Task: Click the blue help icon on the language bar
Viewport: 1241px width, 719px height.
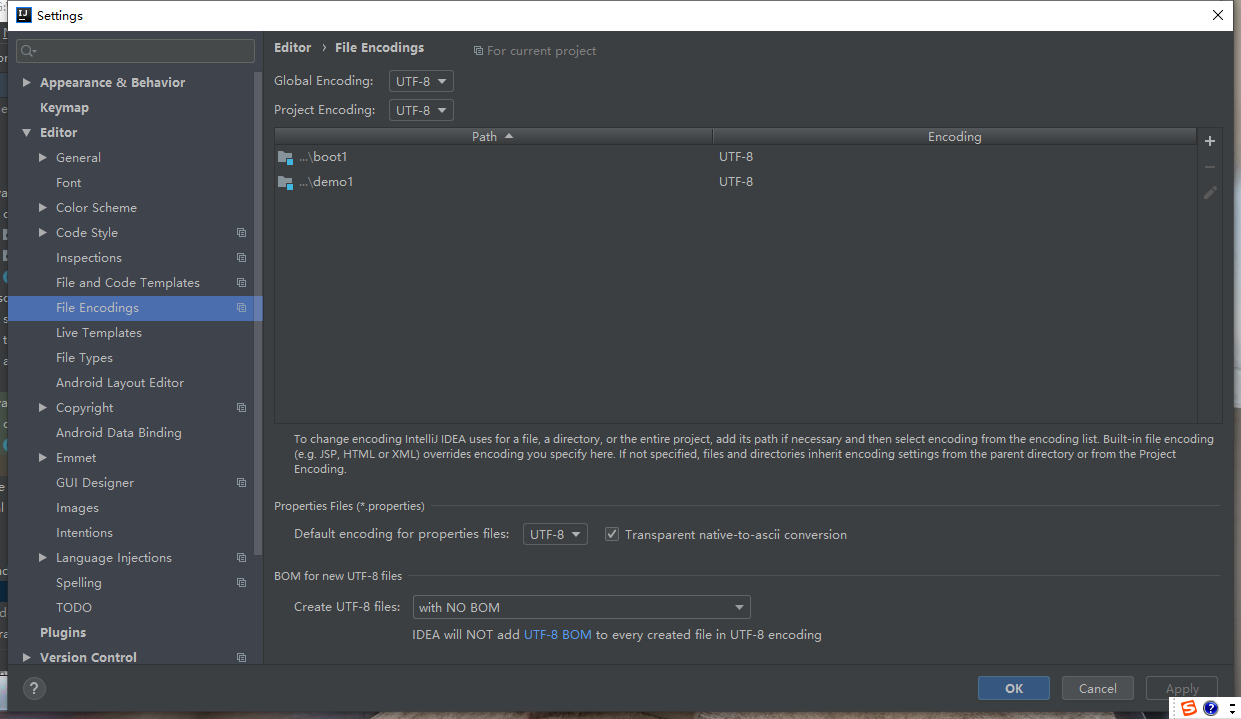Action: click(x=1210, y=708)
